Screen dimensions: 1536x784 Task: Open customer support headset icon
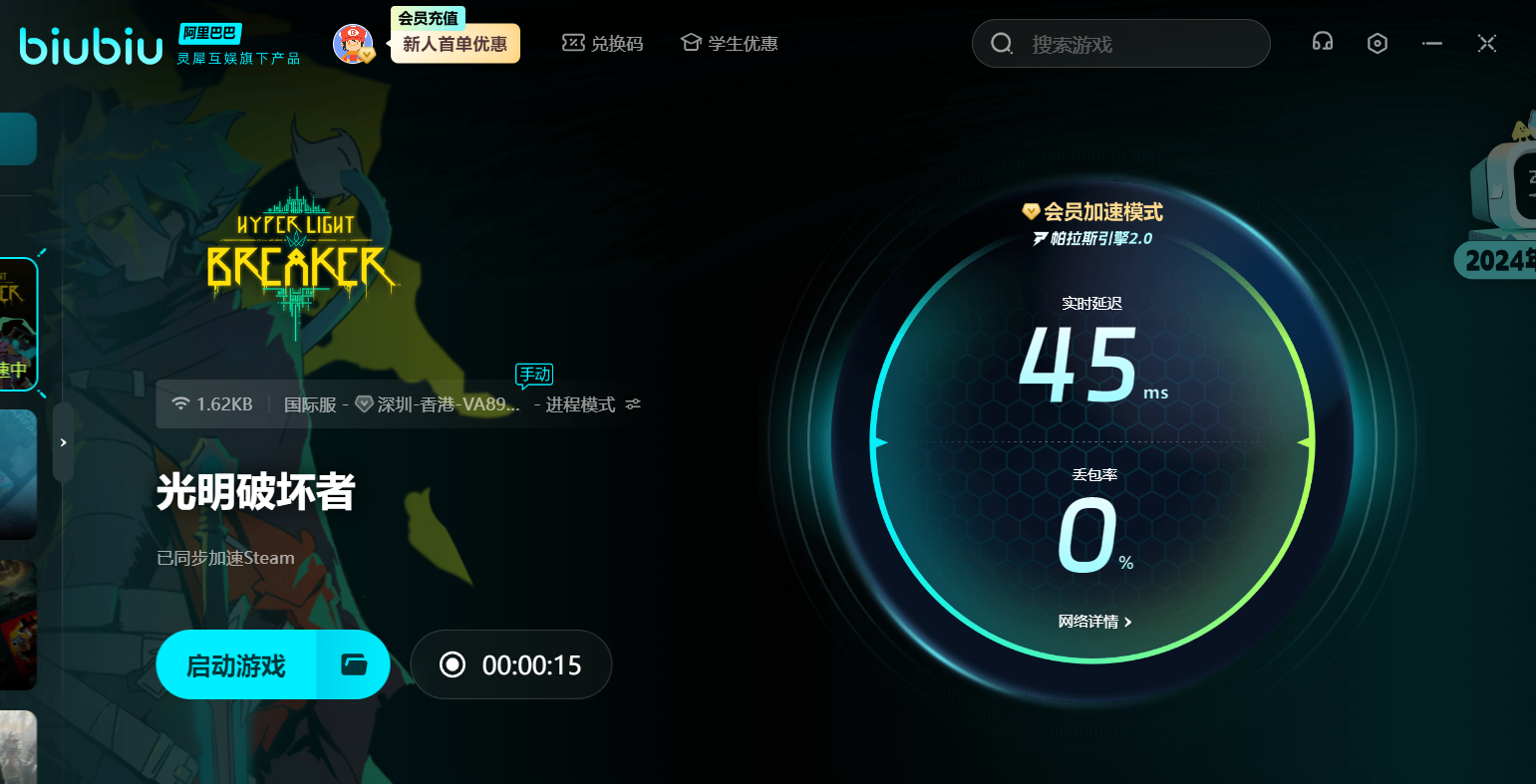pyautogui.click(x=1323, y=43)
